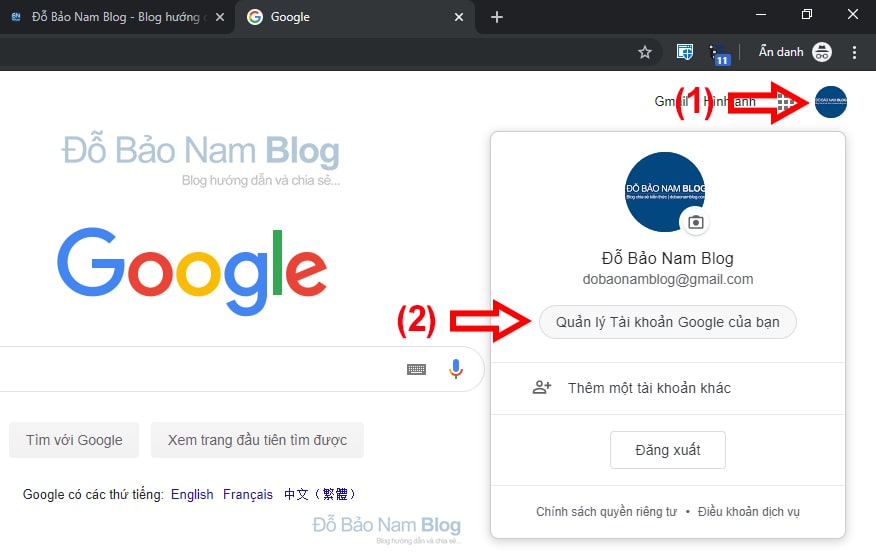Restore down the Chrome window
Screen dimensions: 876x558
pyautogui.click(x=806, y=15)
